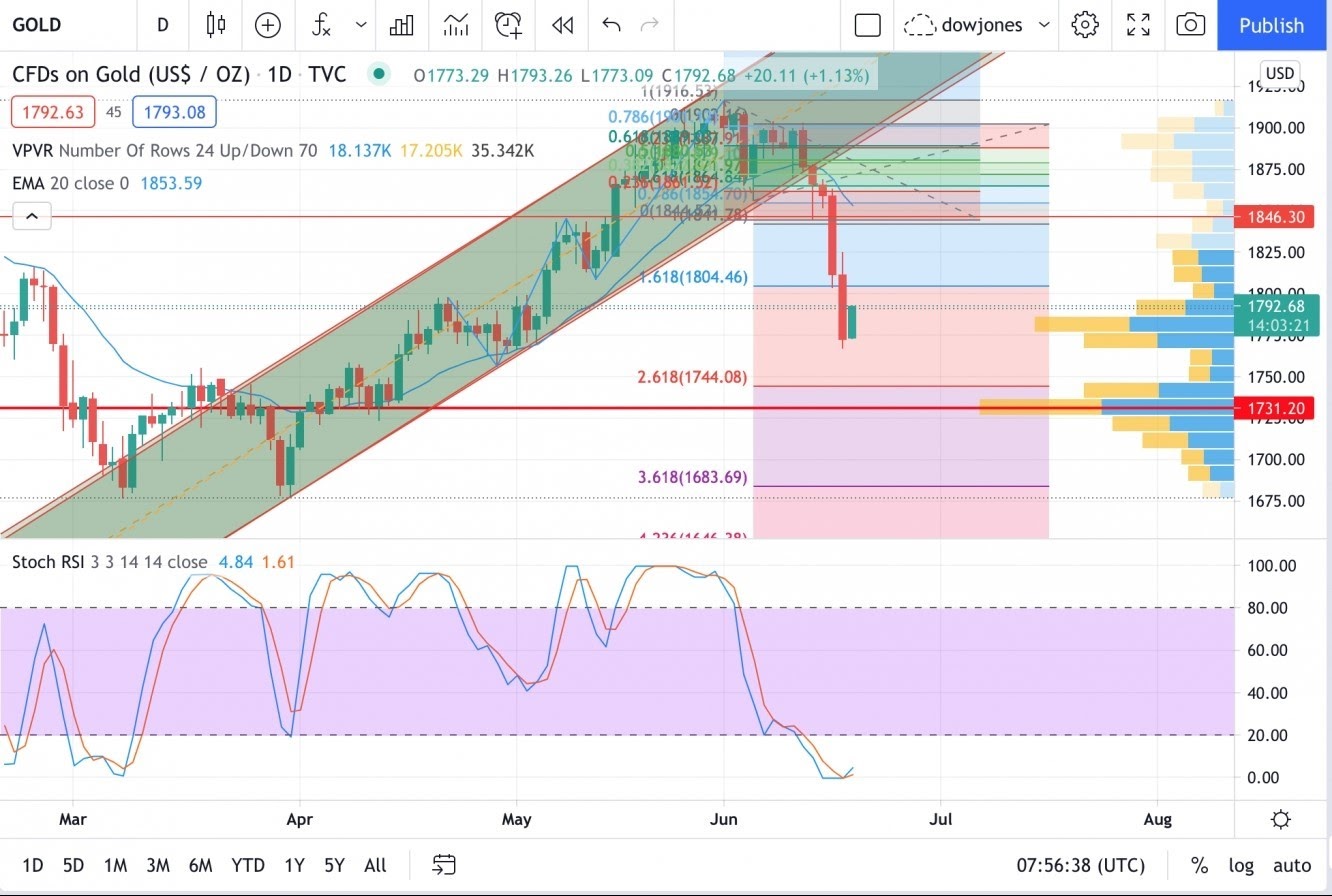Click the red 1792.63 sell price button
Screen dimensions: 1332x896
53,112
